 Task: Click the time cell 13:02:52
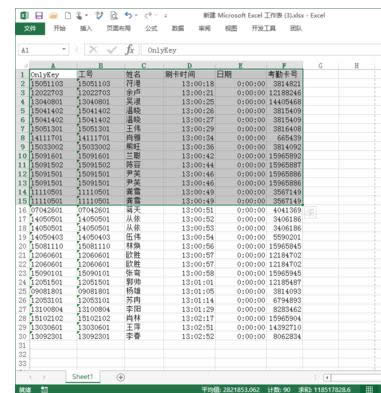point(189,336)
